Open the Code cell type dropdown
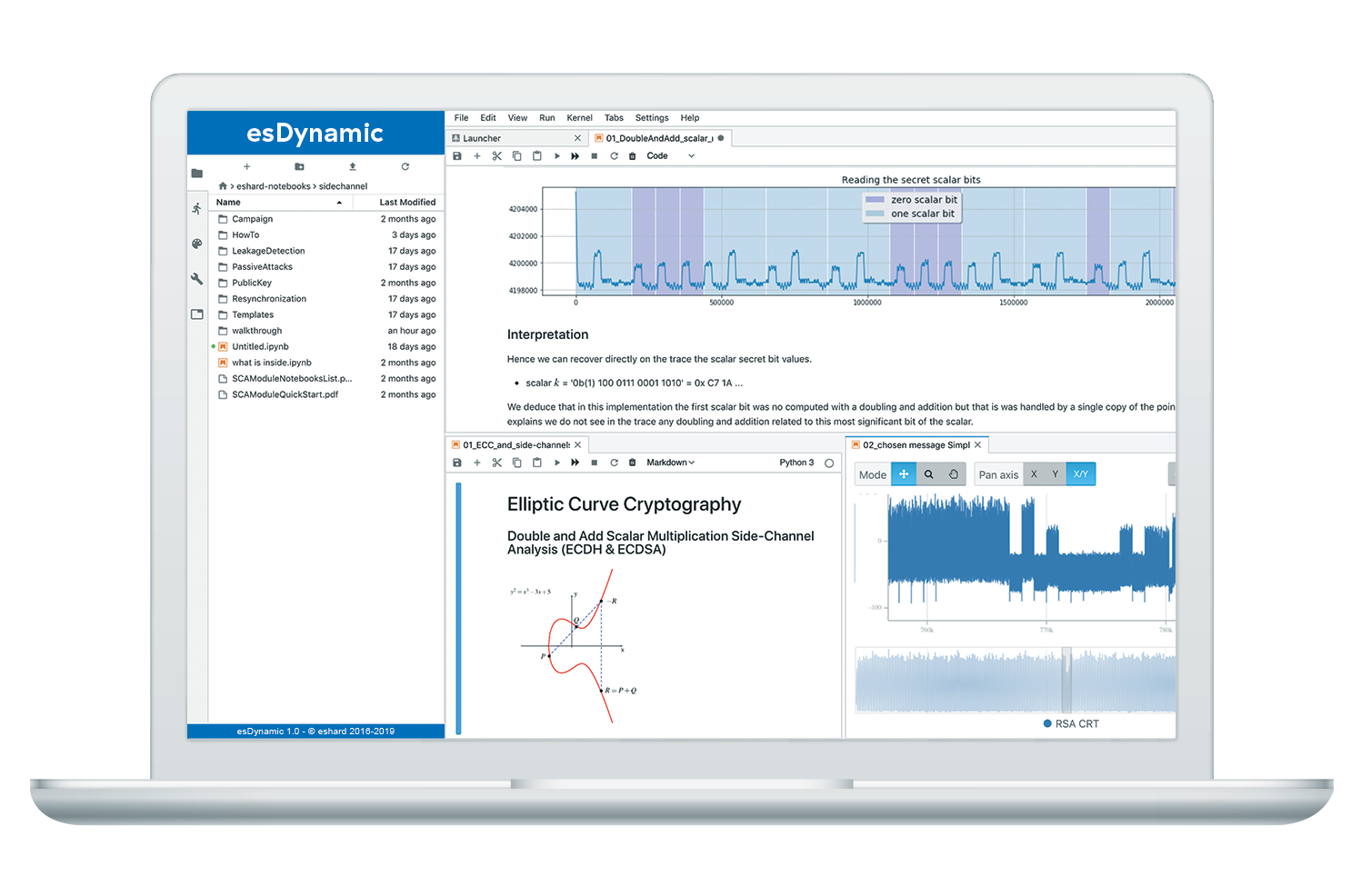1371x896 pixels. click(670, 156)
